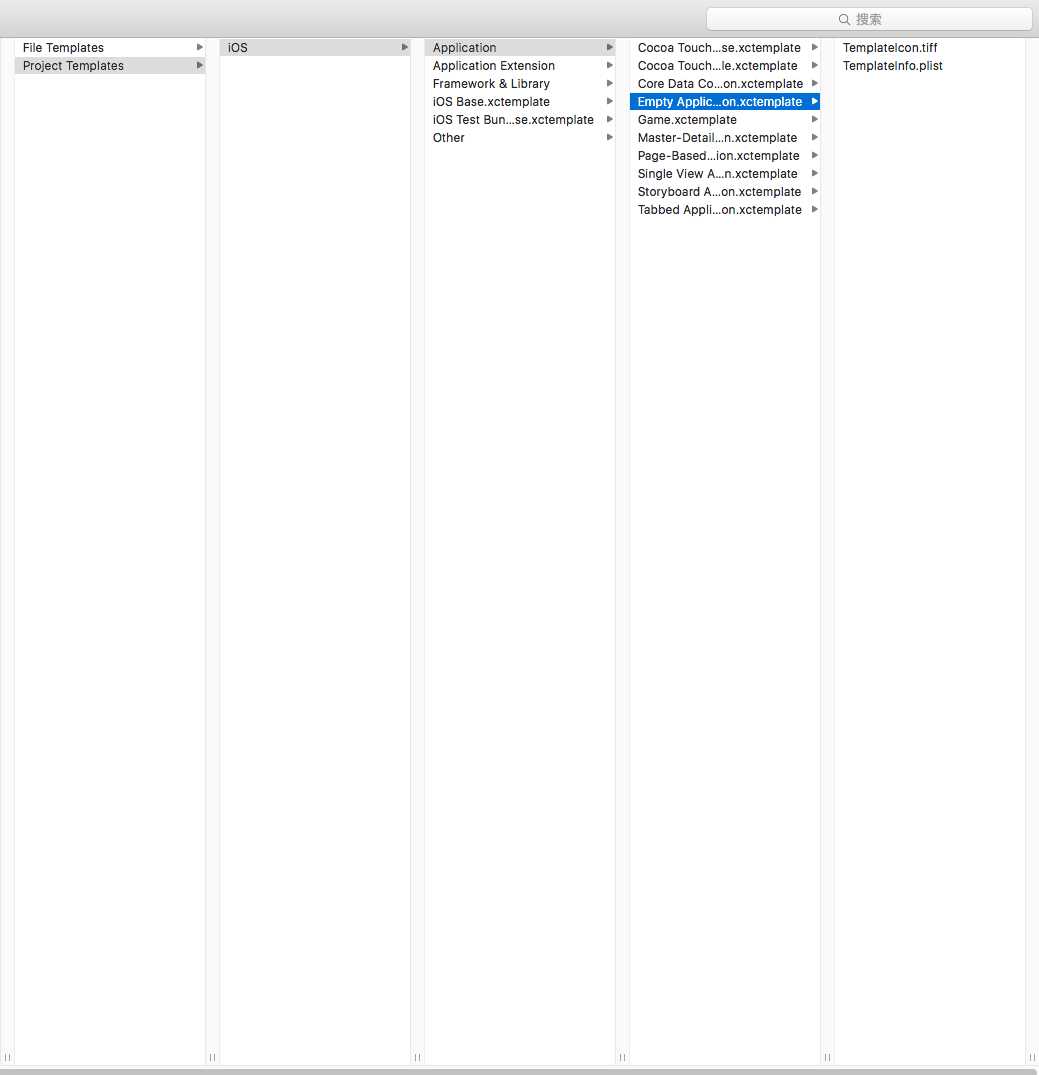The image size is (1039, 1075).
Task: Select Cocoa Touch...se.xctemplate
Action: 725,47
